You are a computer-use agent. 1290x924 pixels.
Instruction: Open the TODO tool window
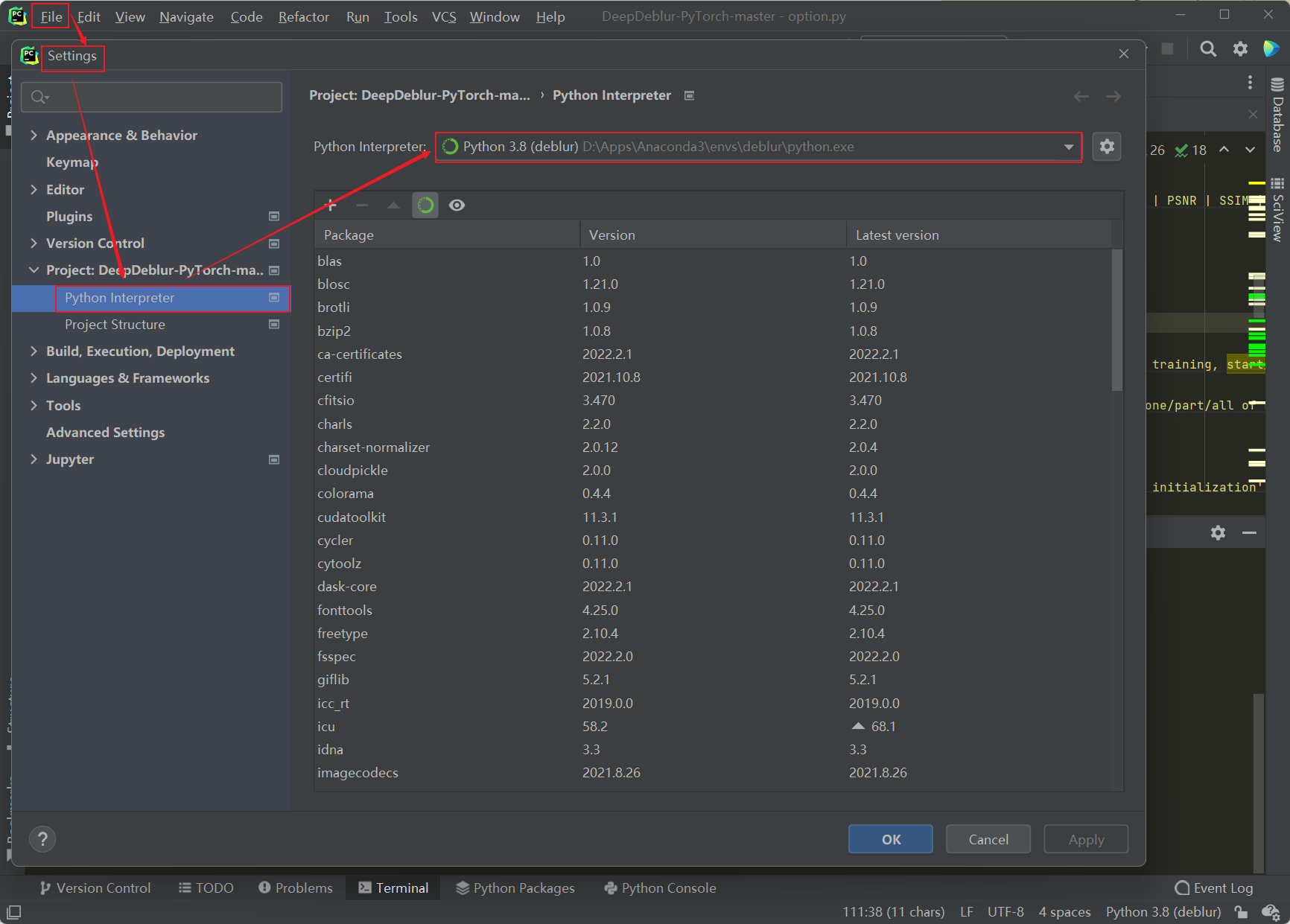pos(206,888)
